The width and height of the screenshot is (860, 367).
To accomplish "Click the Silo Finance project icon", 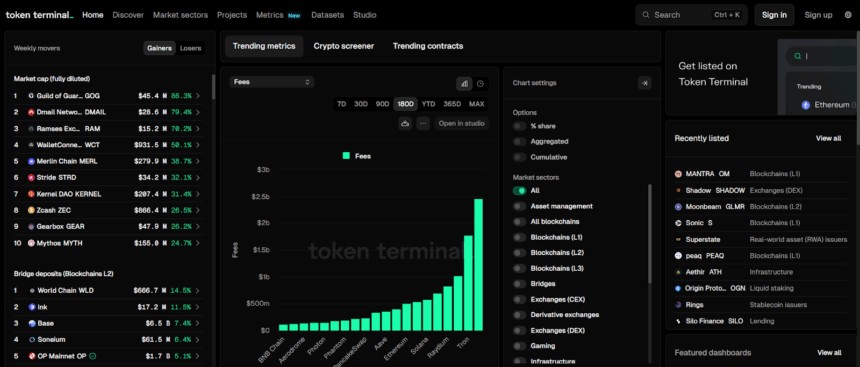I will [678, 321].
